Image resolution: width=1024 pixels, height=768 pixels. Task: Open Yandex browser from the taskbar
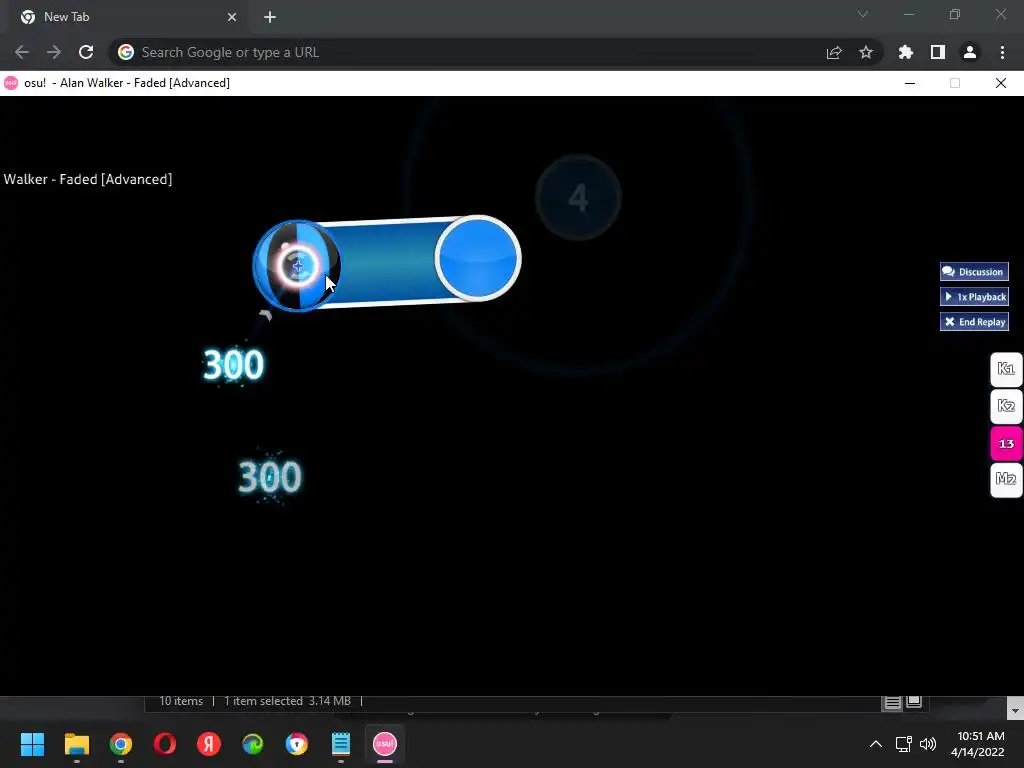[x=209, y=744]
